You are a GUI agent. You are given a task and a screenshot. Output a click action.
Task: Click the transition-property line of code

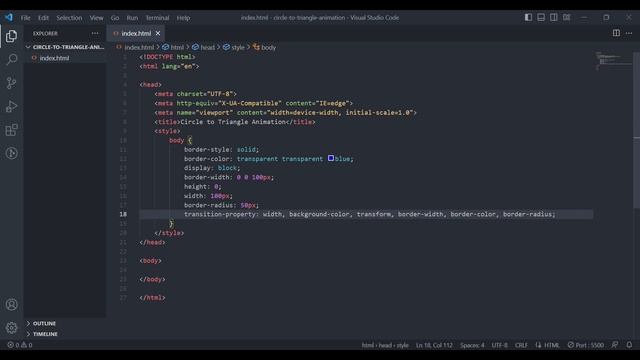369,214
